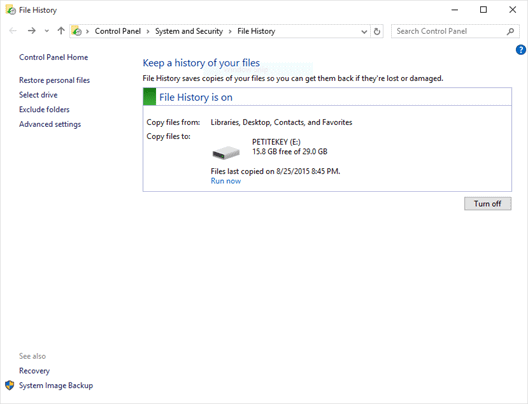Image resolution: width=528 pixels, height=404 pixels.
Task: Maximize the File History window
Action: (483, 10)
